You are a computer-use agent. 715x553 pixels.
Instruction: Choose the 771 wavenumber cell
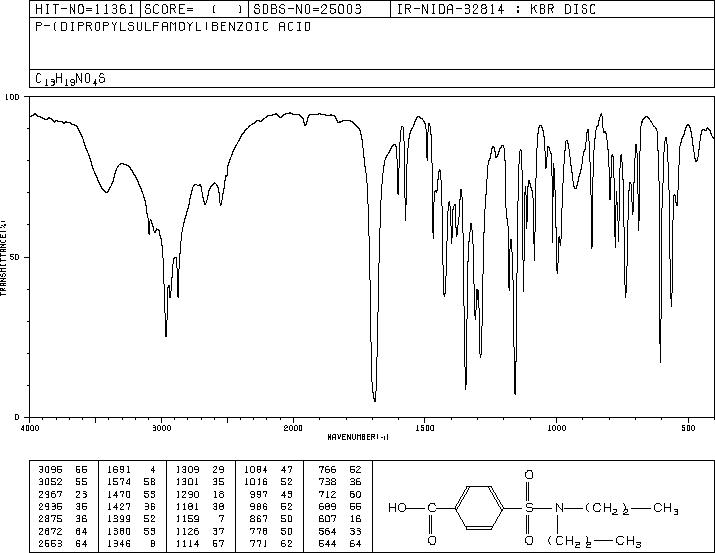(x=259, y=543)
